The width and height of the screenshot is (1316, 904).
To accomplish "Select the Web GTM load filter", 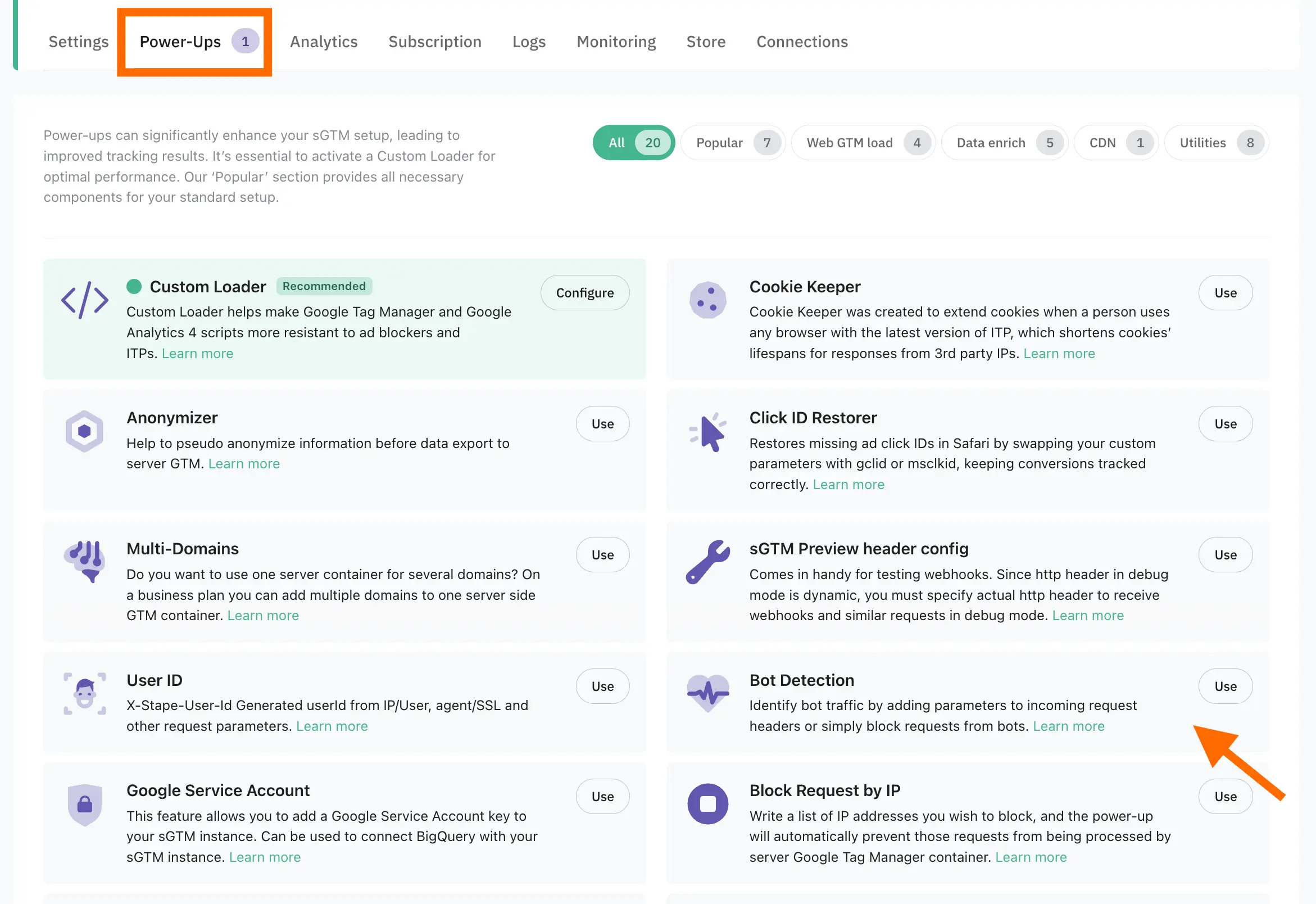I will point(863,143).
